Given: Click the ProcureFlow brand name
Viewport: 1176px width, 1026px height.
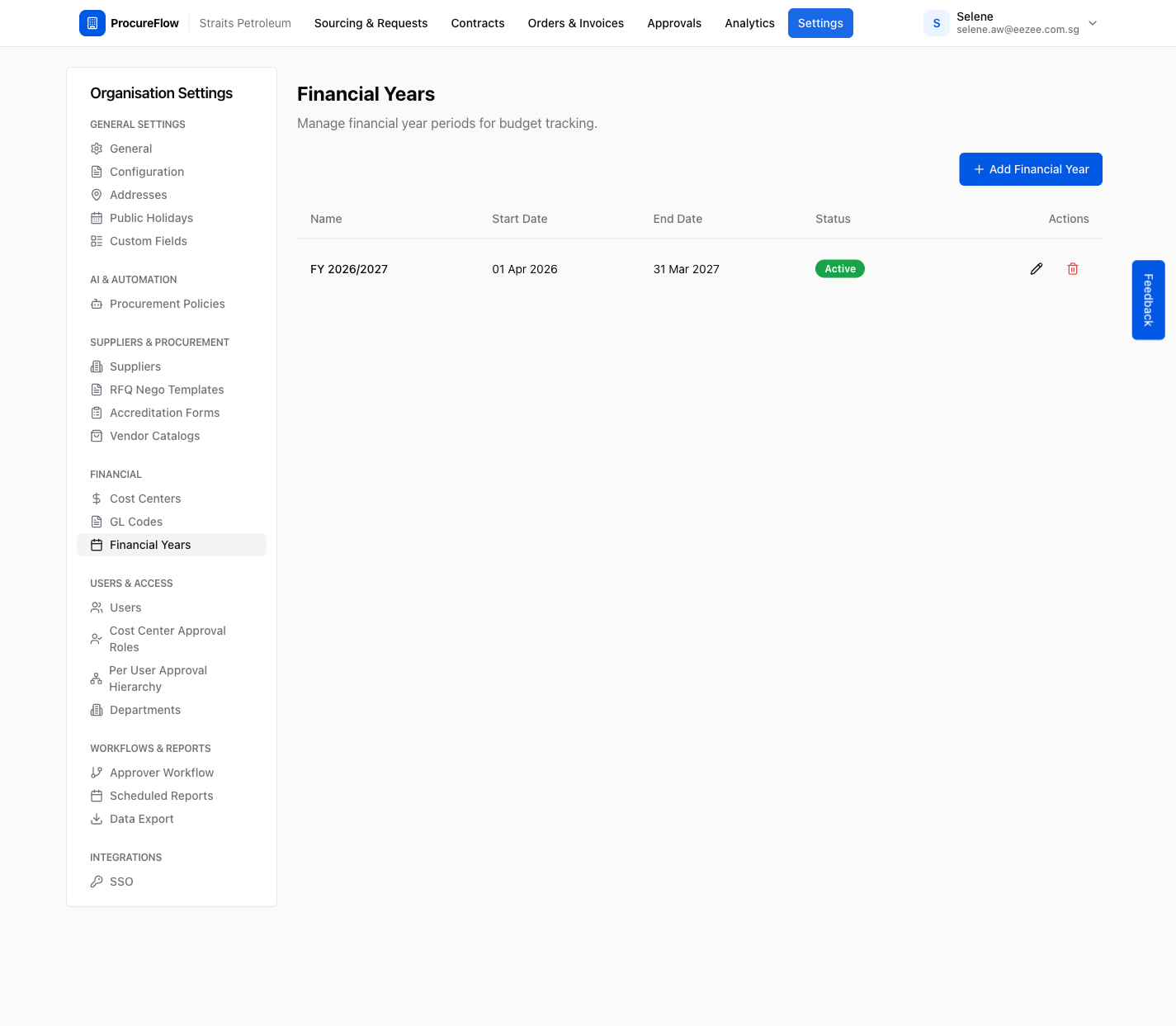Looking at the screenshot, I should [x=144, y=23].
